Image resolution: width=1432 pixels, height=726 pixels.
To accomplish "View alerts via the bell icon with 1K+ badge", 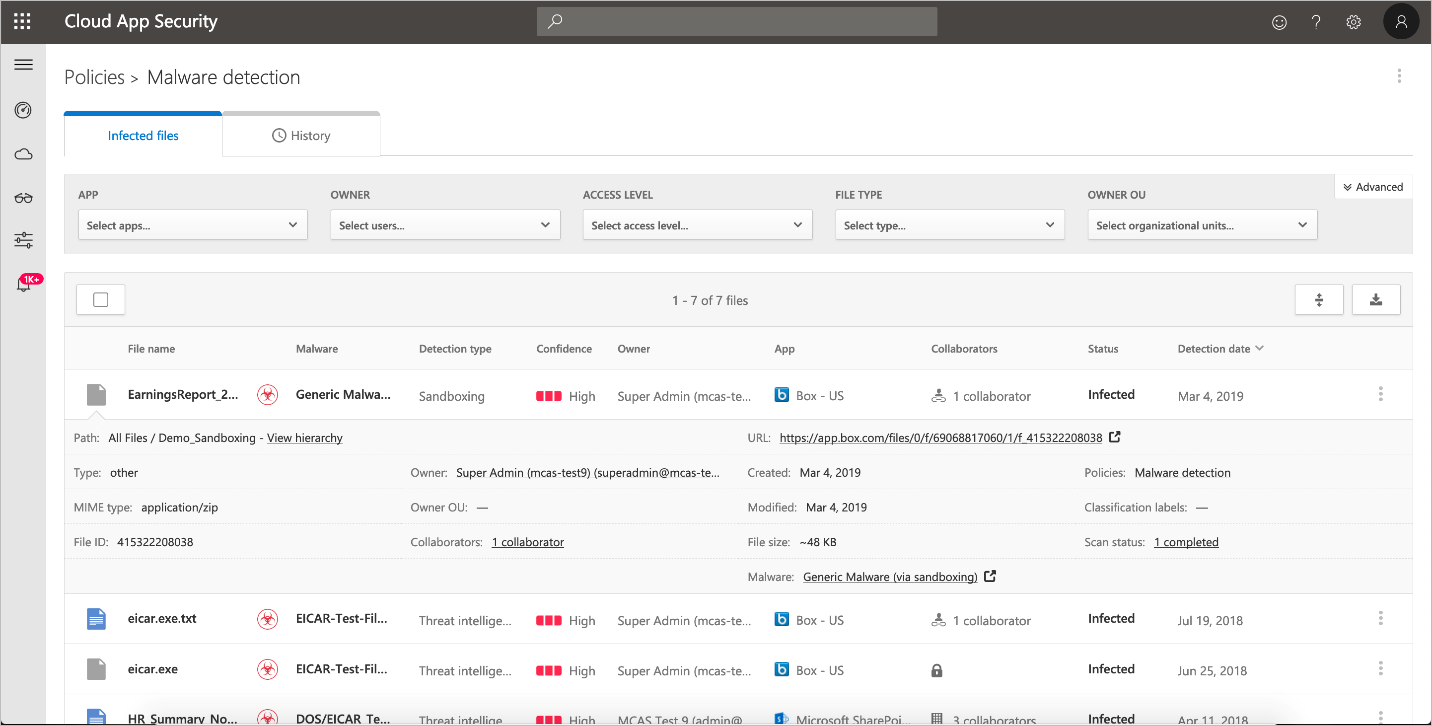I will (x=23, y=283).
